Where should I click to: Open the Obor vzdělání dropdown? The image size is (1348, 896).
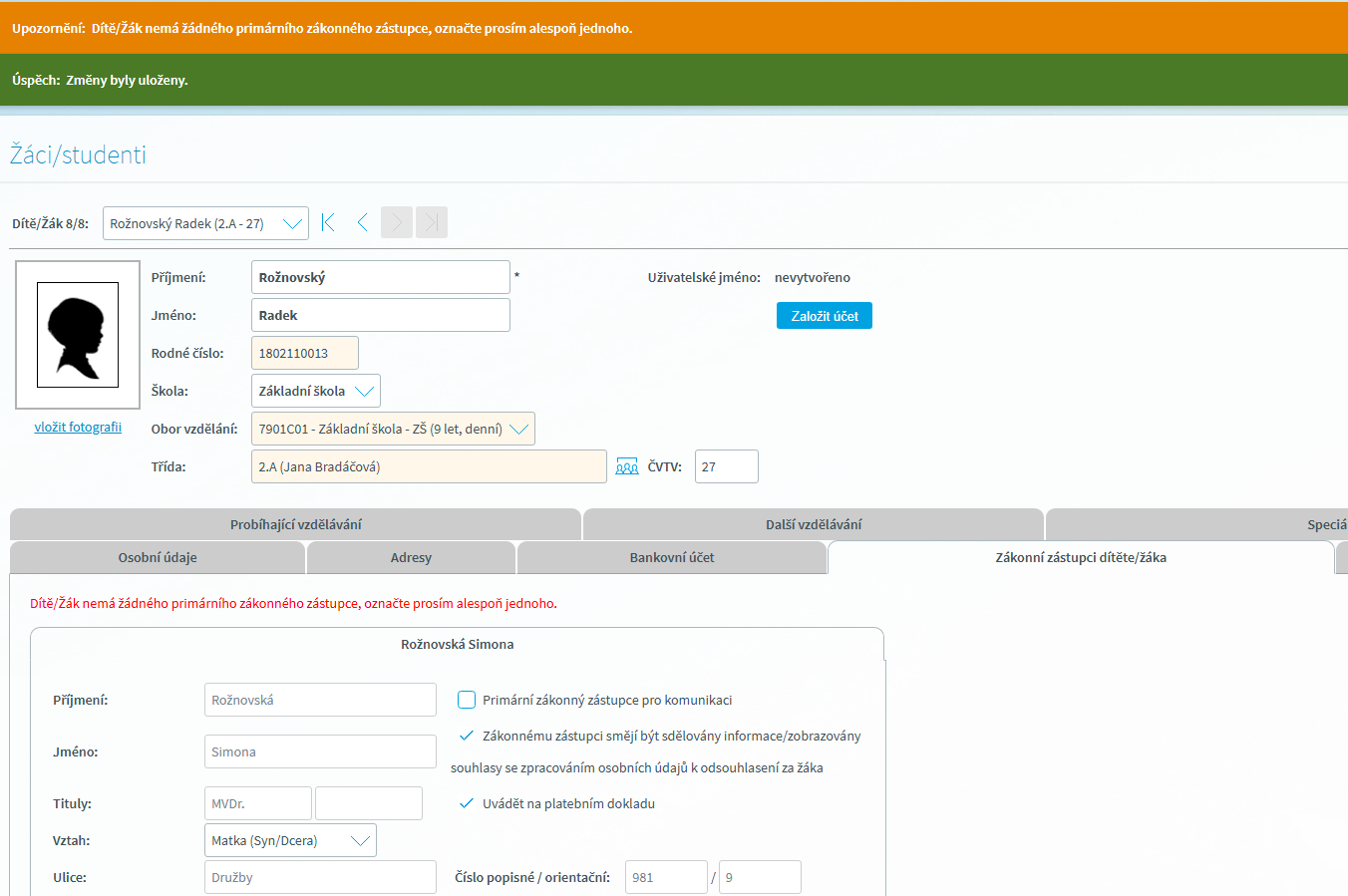tap(393, 429)
